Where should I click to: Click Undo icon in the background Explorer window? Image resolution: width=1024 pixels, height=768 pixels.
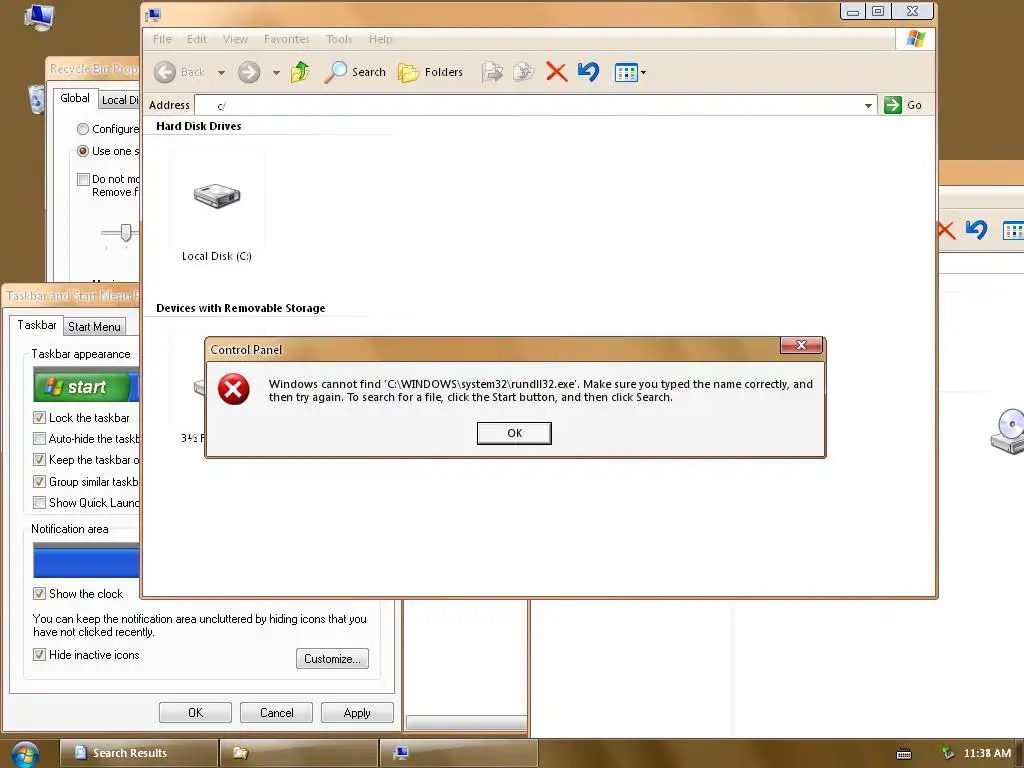(x=976, y=230)
